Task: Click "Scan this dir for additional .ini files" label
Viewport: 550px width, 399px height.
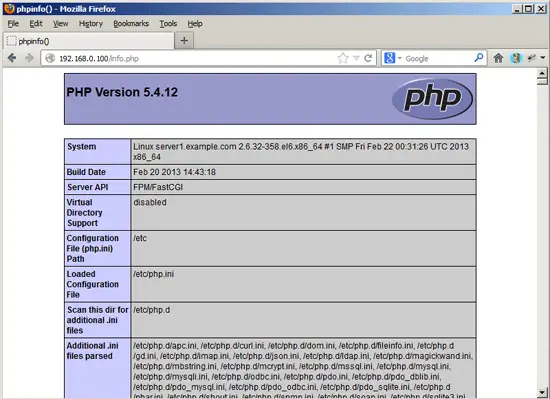Action: click(98, 320)
